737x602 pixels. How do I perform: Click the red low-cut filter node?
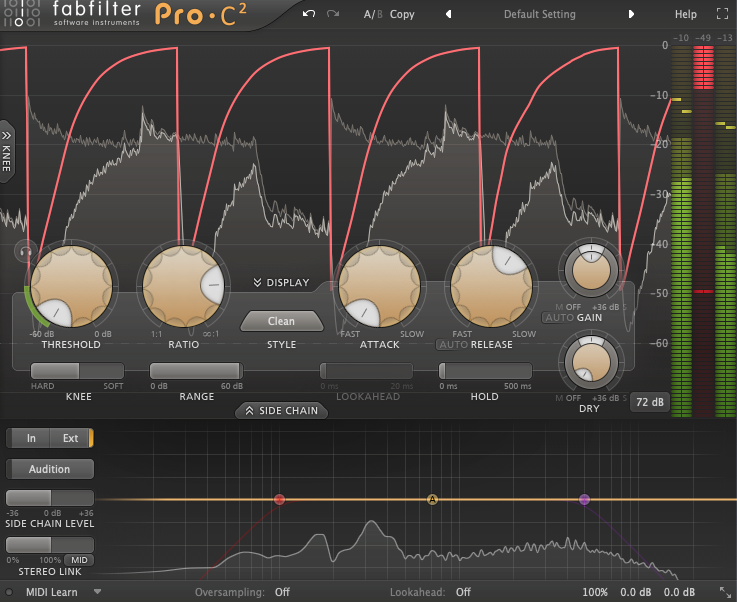point(279,499)
